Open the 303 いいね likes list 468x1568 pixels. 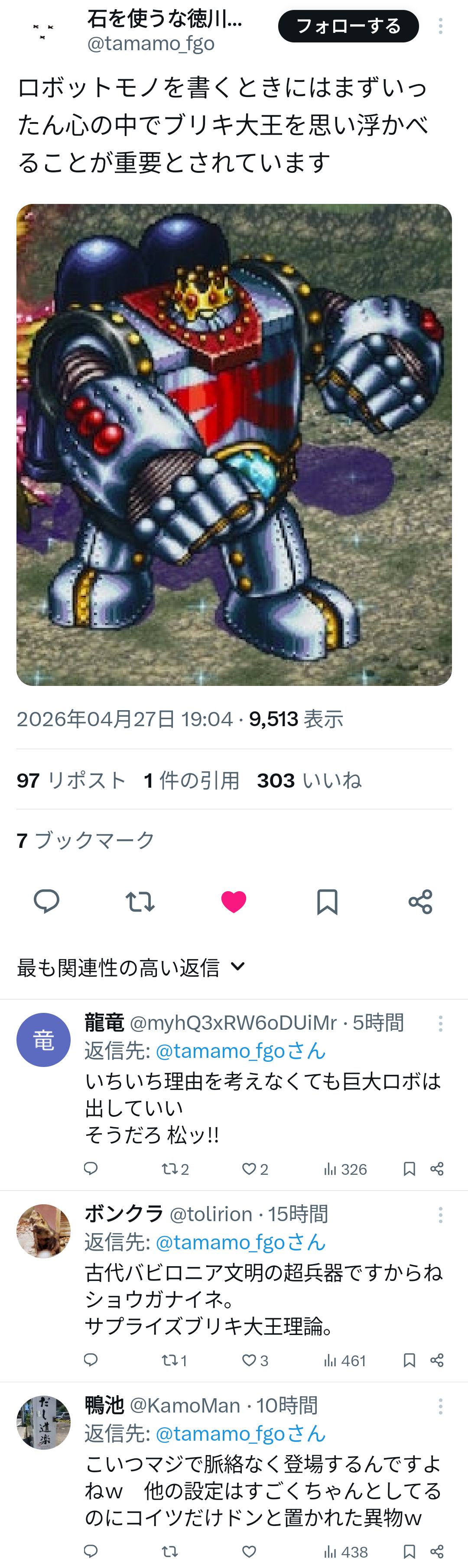(309, 780)
